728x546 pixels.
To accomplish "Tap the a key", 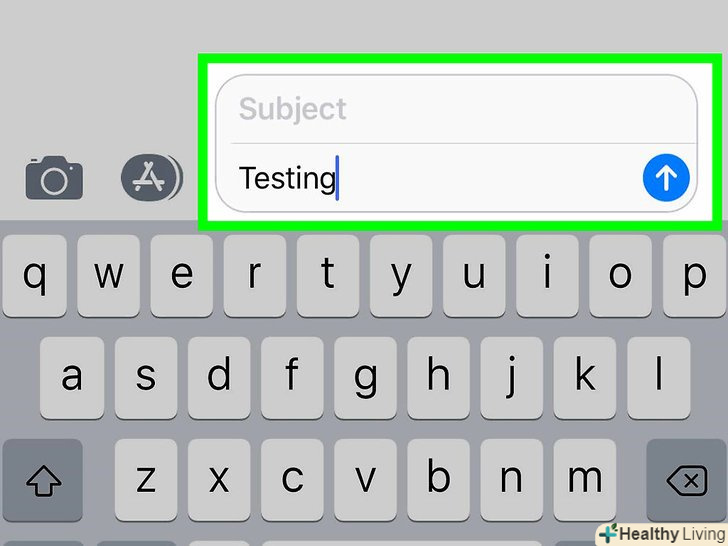I will (72, 378).
